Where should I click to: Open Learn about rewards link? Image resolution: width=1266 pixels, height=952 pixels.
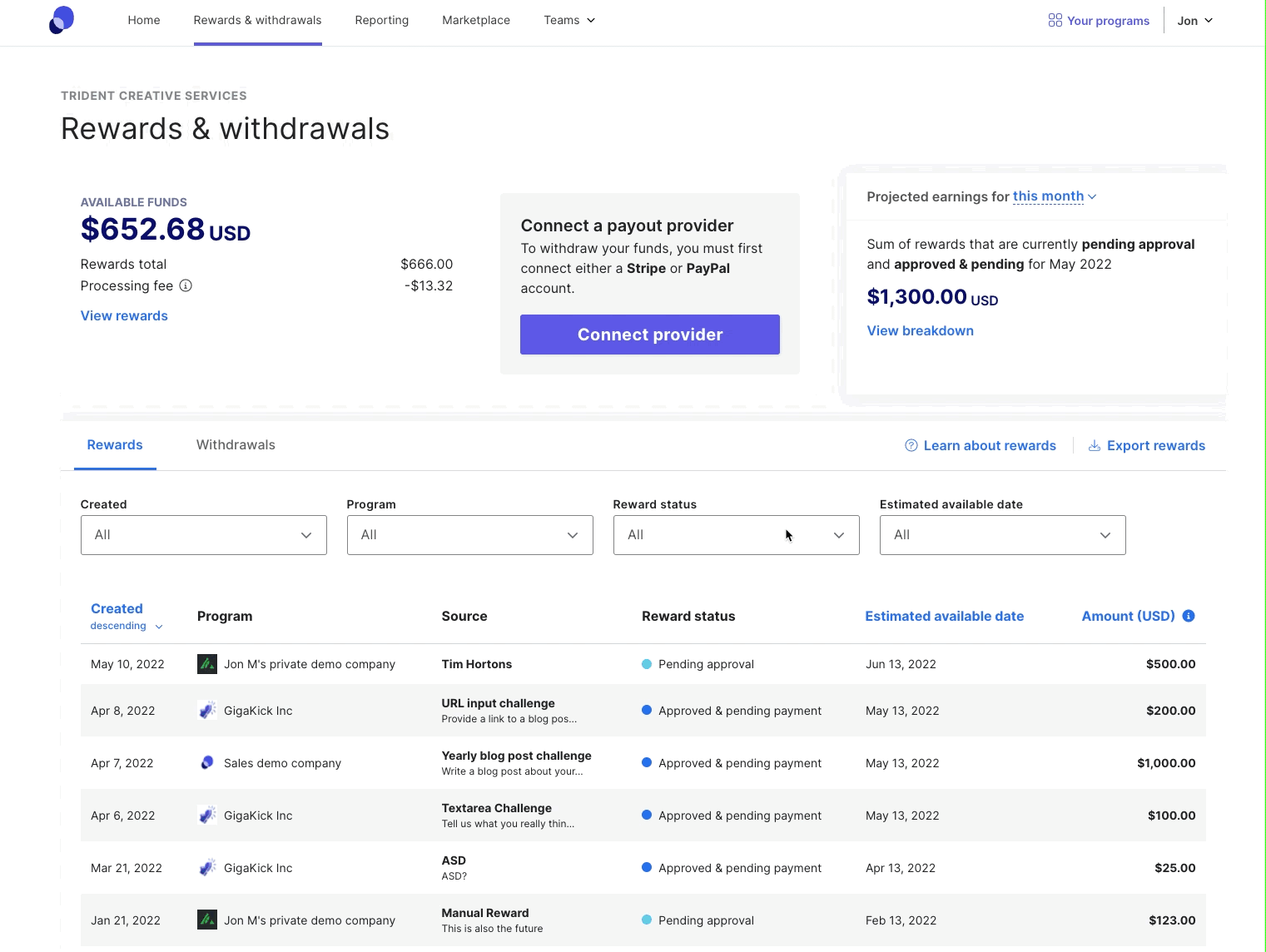[x=990, y=445]
